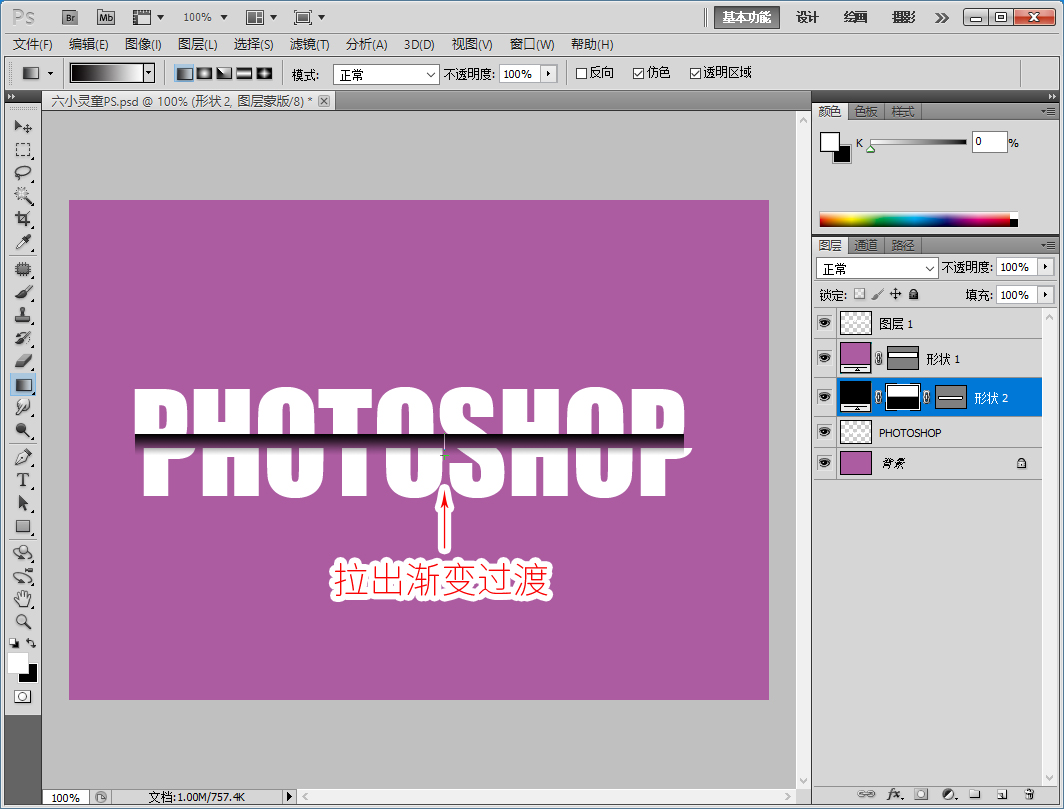Delete layer using trash icon
Screen dimensions: 1064x809
[x=1029, y=794]
